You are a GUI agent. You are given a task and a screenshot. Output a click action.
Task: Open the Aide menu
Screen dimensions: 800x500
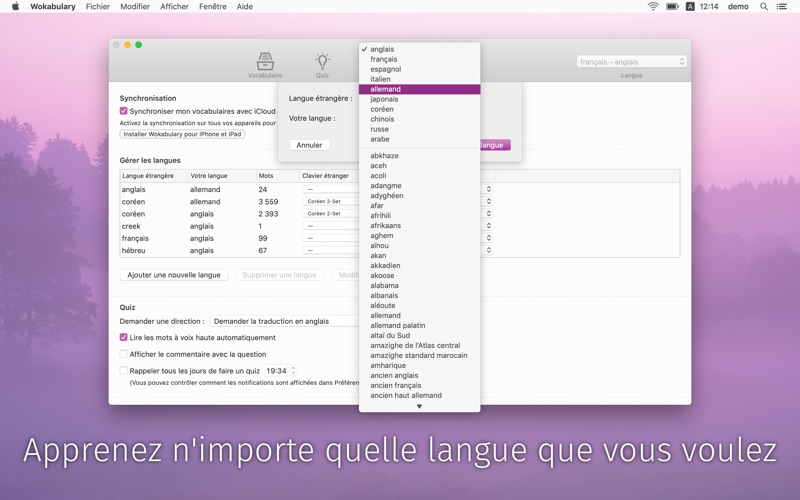pyautogui.click(x=244, y=6)
